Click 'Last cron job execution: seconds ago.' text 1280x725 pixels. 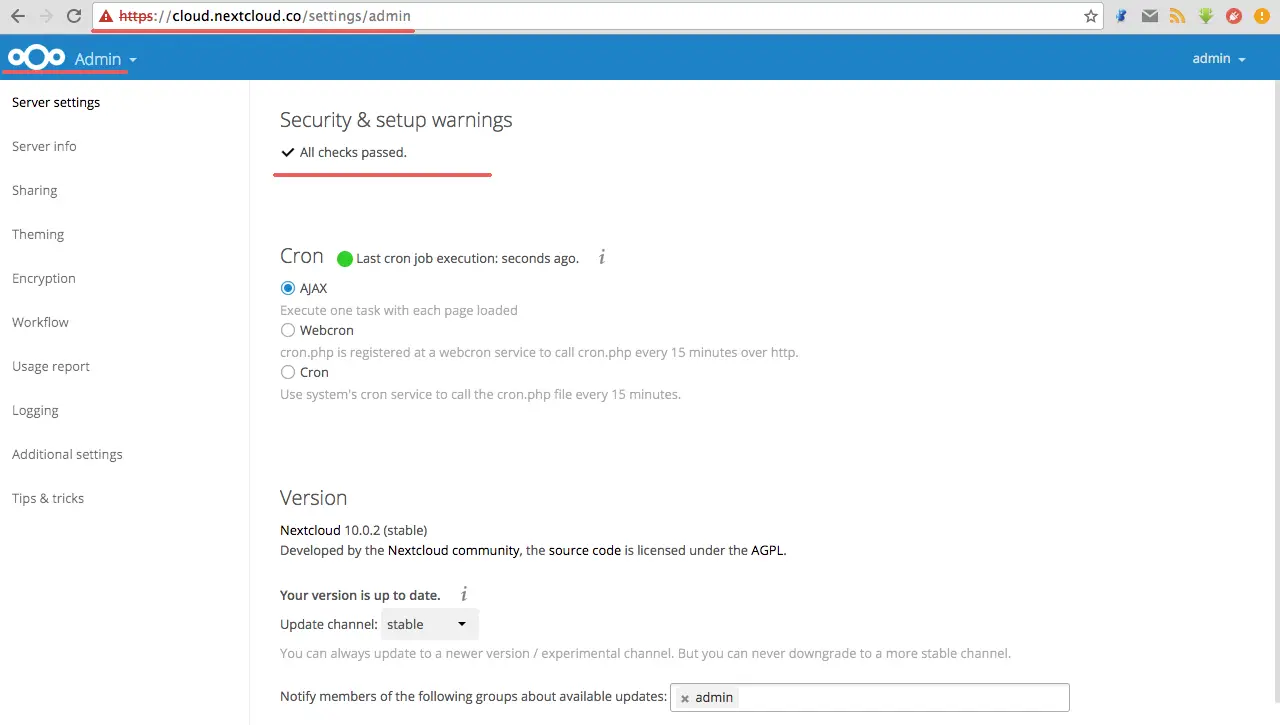[x=467, y=258]
